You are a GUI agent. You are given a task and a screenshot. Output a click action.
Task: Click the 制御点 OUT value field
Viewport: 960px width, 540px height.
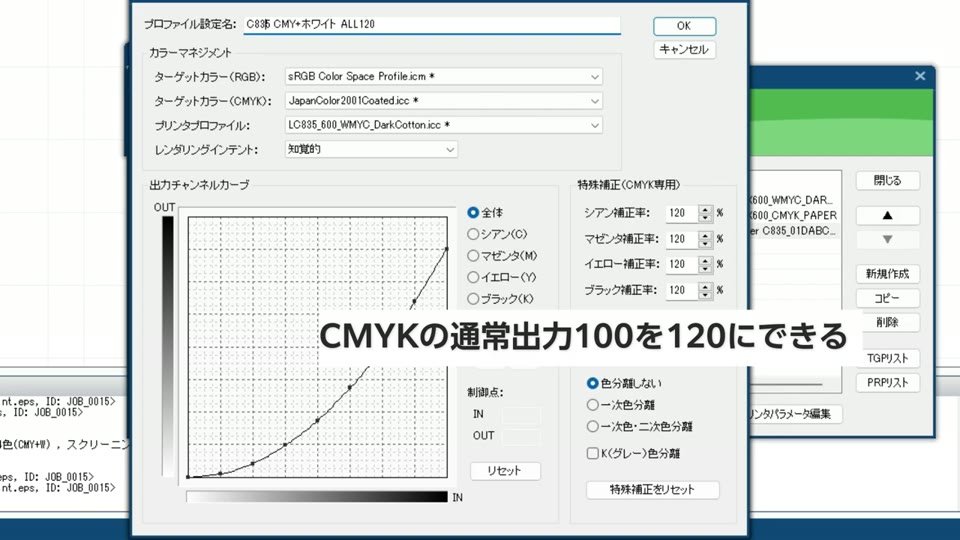click(x=520, y=436)
